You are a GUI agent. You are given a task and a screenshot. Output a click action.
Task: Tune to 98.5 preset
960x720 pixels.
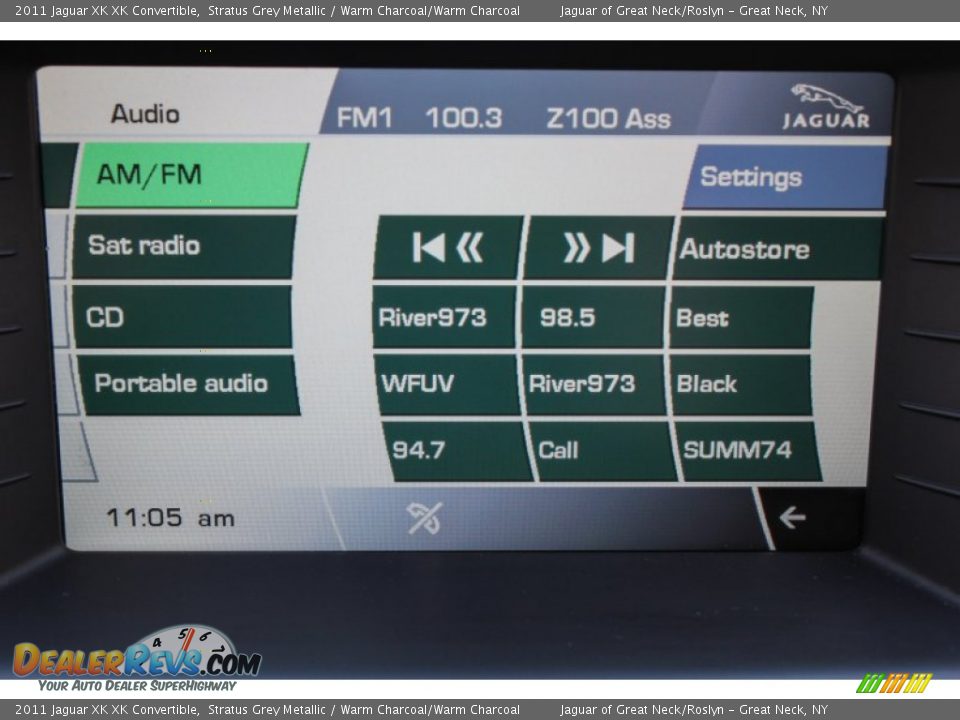pos(593,318)
